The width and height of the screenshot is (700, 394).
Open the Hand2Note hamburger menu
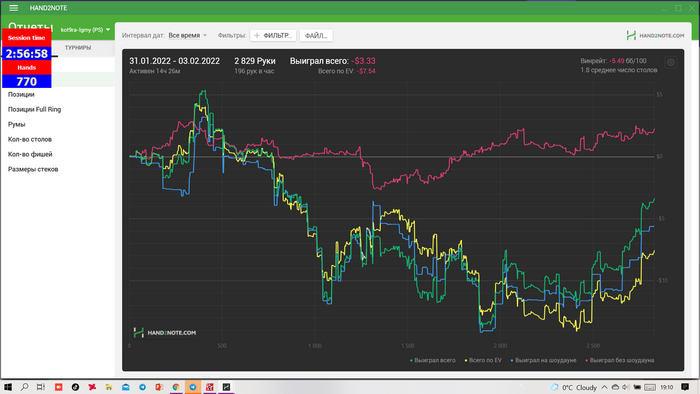[x=13, y=8]
